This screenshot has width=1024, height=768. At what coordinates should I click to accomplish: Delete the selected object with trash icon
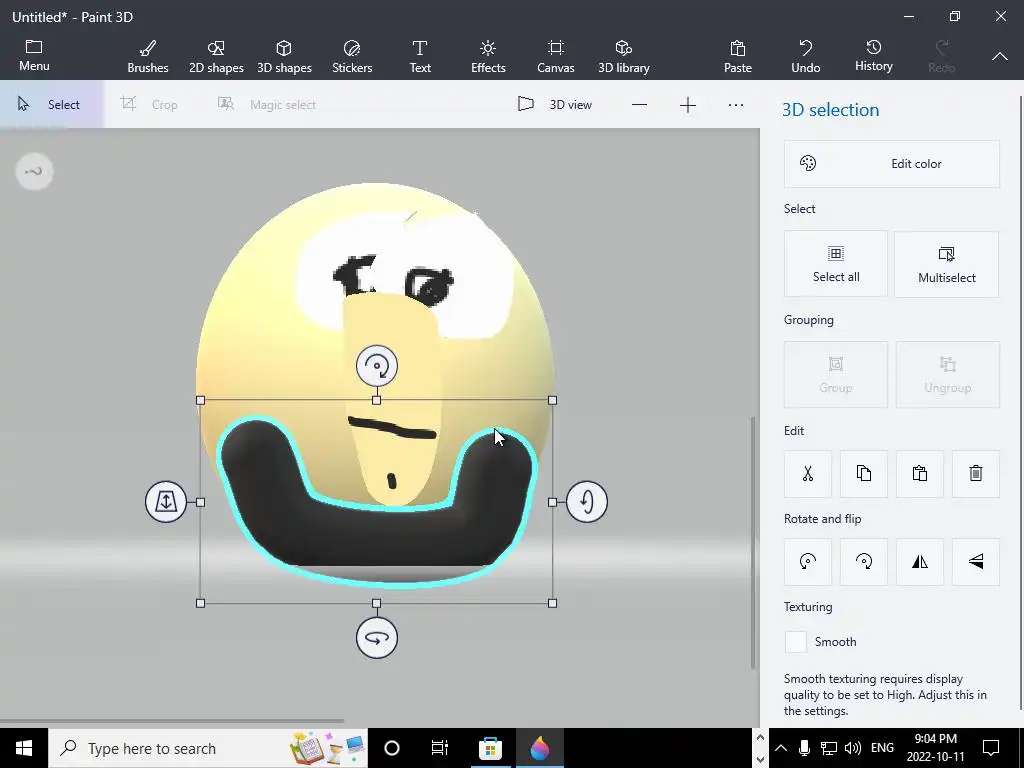(976, 473)
